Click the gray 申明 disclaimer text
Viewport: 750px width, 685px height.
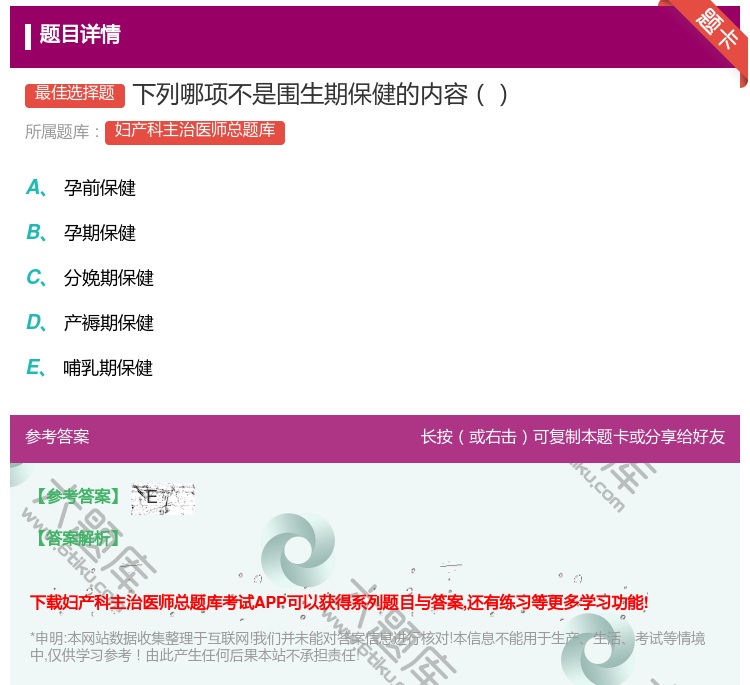tap(367, 646)
